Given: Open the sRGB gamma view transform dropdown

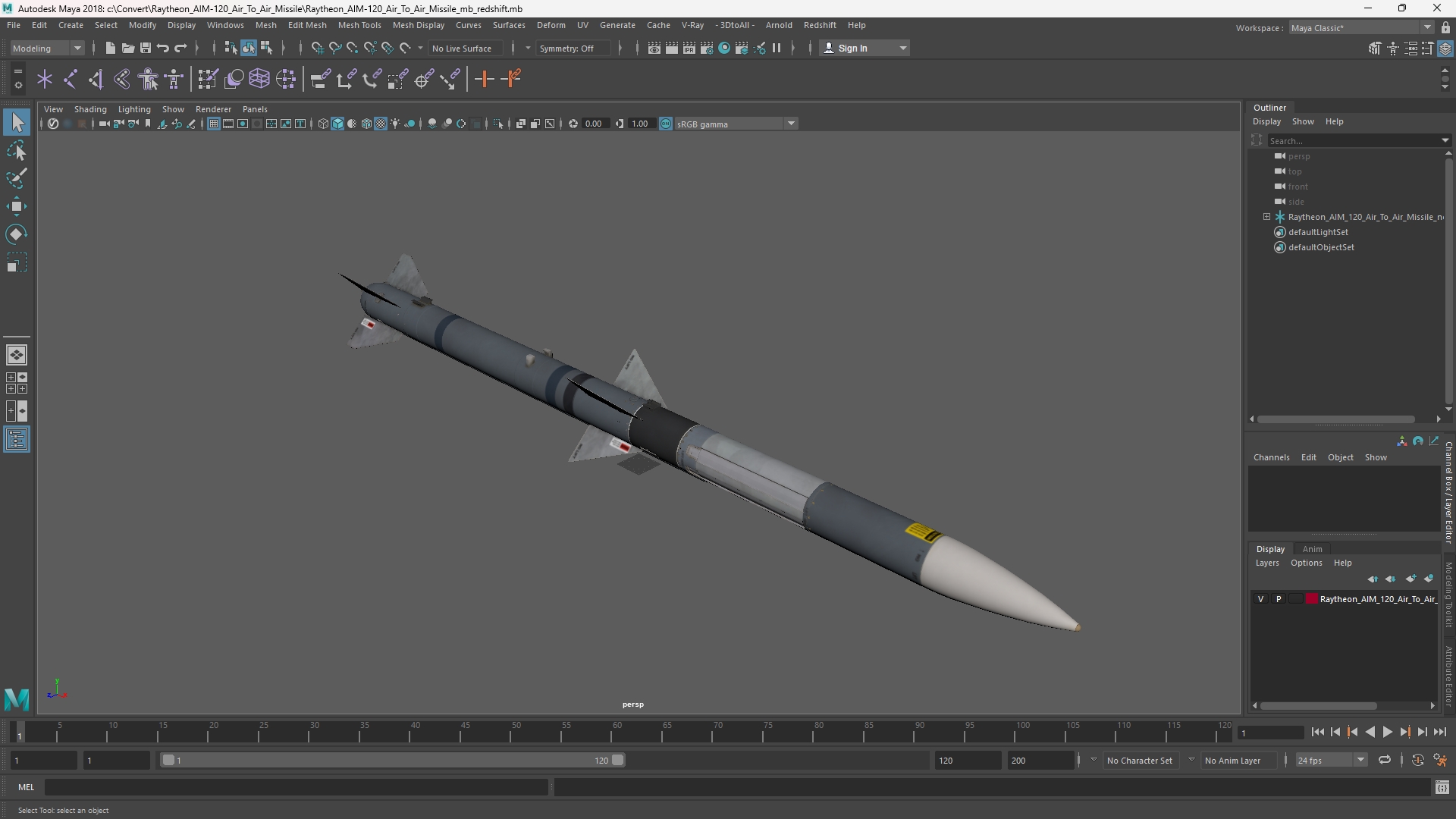Looking at the screenshot, I should (x=736, y=124).
